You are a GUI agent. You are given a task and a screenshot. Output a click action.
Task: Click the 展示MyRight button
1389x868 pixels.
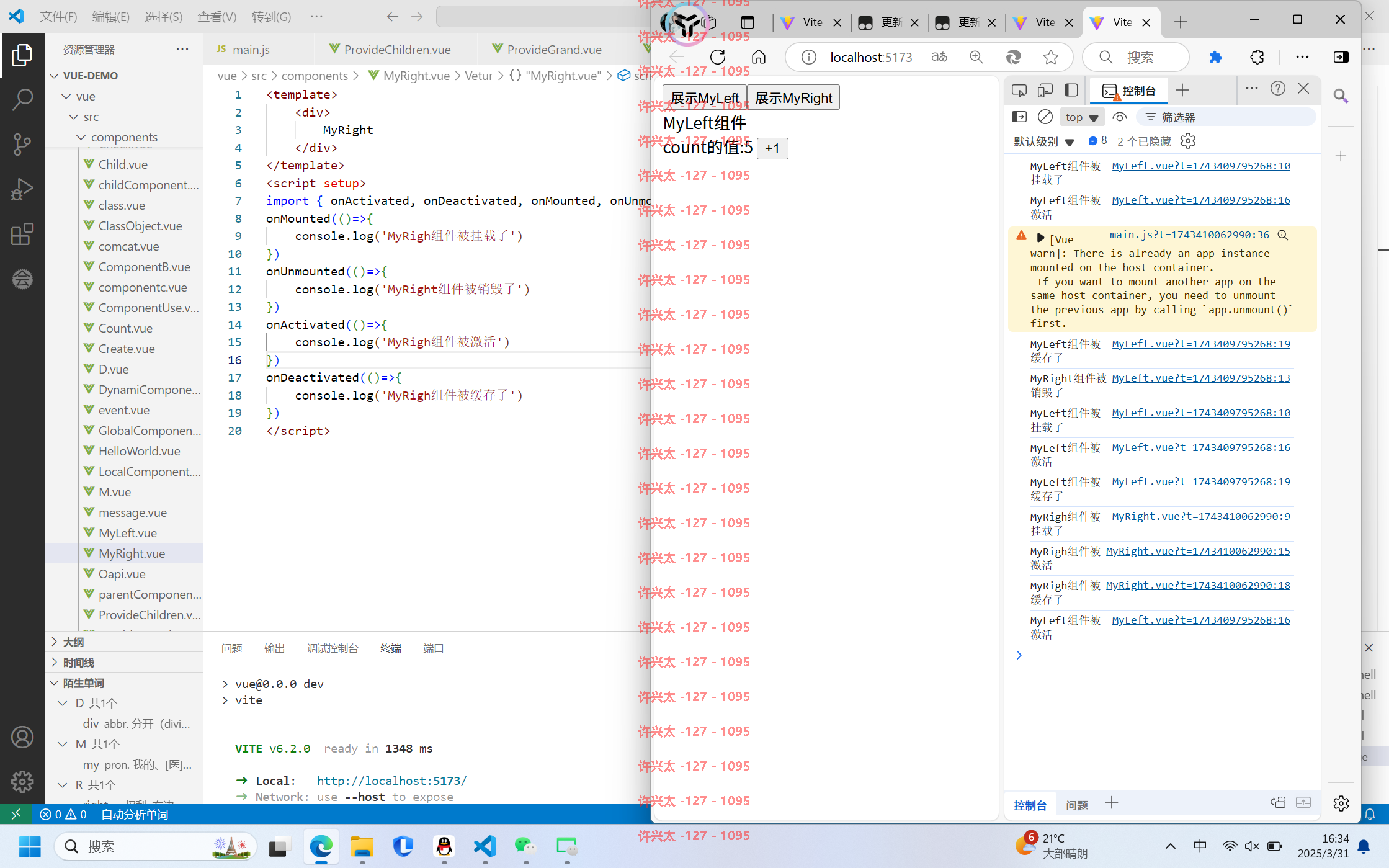coord(793,98)
